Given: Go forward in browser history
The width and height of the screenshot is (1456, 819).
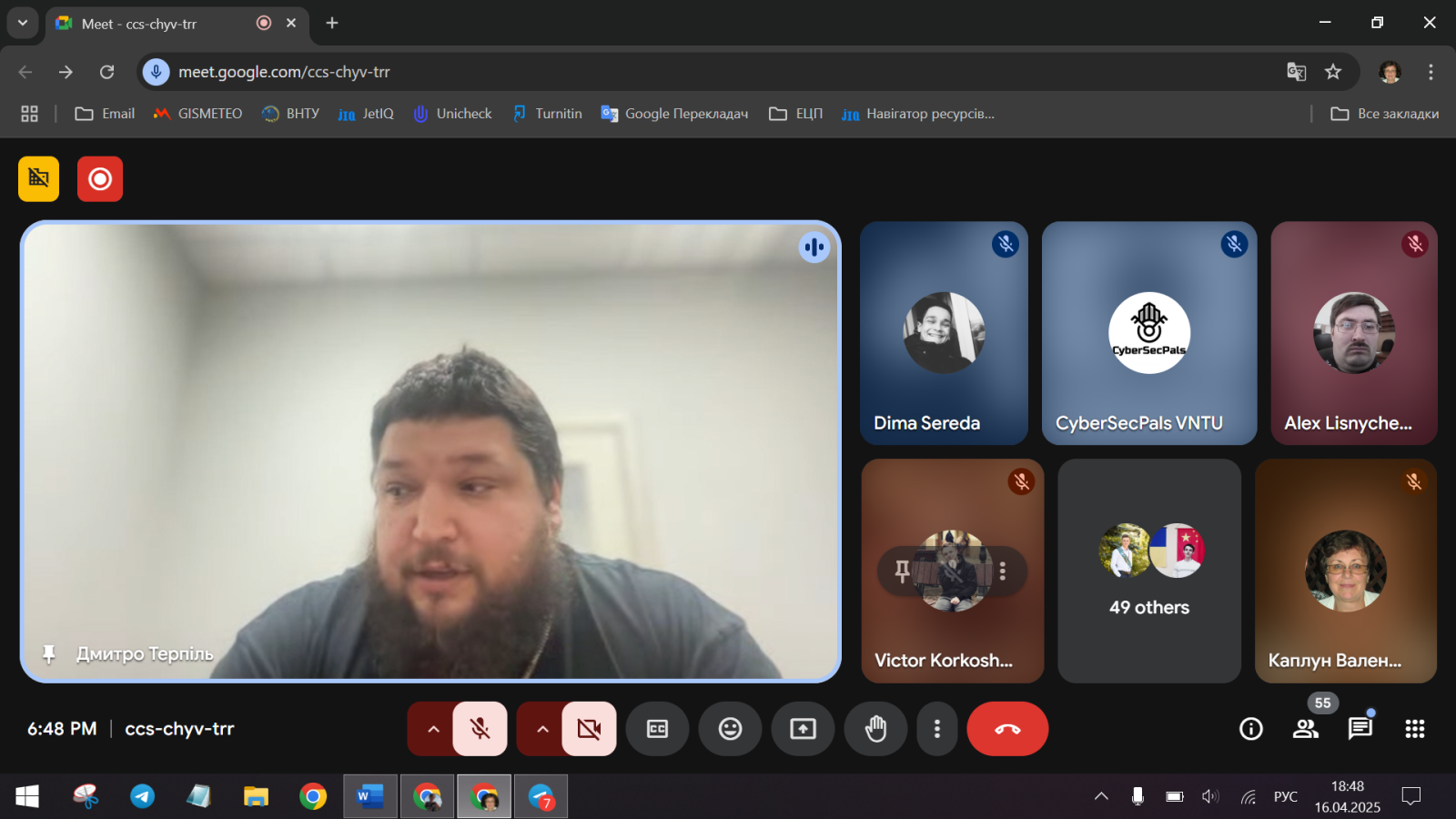Looking at the screenshot, I should pos(66,72).
